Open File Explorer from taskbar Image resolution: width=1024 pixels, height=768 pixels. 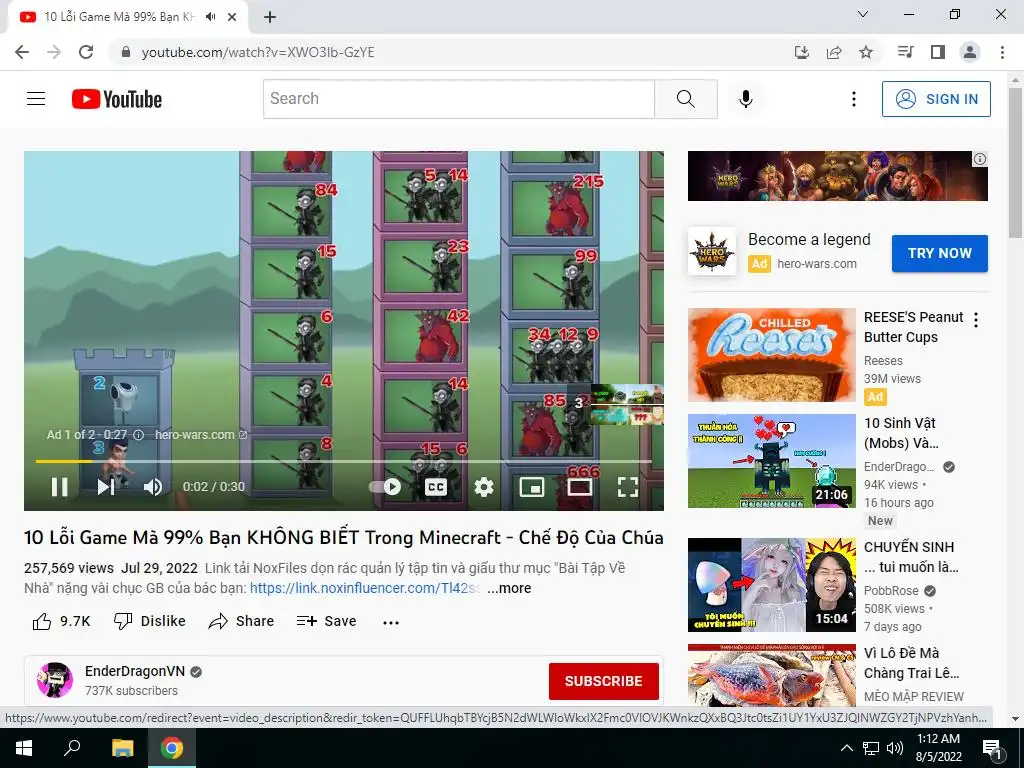(x=122, y=748)
